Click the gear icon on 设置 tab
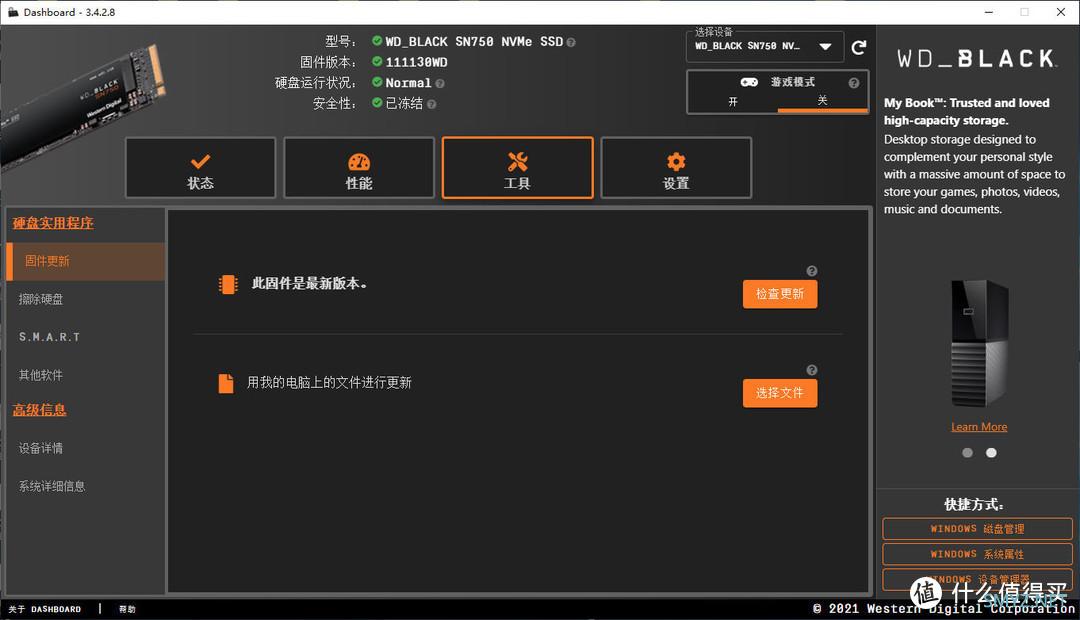 [x=676, y=161]
